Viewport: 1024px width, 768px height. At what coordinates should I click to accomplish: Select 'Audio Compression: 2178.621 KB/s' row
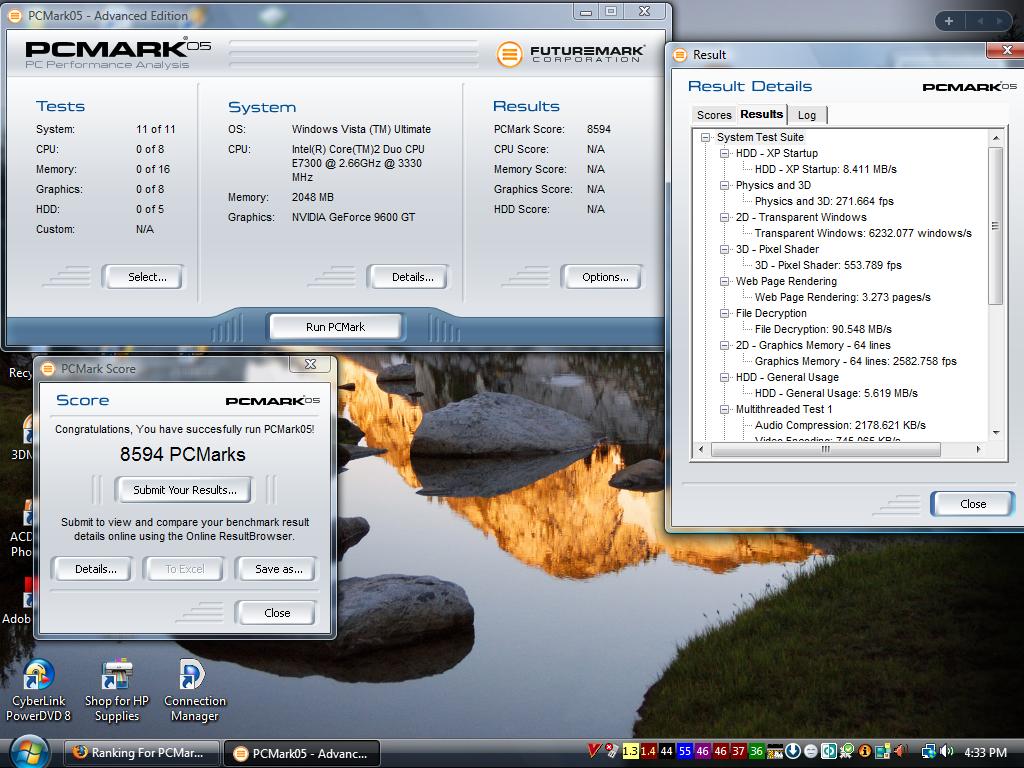tap(840, 425)
